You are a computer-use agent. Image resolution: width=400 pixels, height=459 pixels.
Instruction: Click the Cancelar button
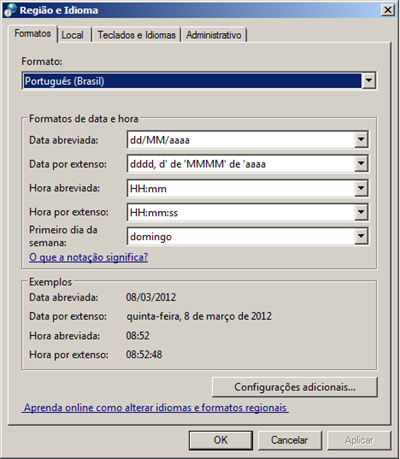click(x=289, y=440)
